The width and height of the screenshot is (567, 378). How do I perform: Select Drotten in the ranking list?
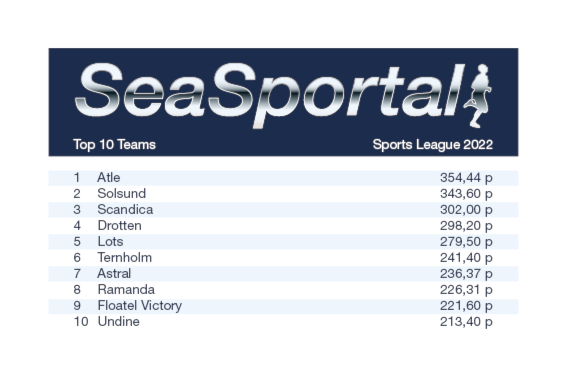[119, 225]
